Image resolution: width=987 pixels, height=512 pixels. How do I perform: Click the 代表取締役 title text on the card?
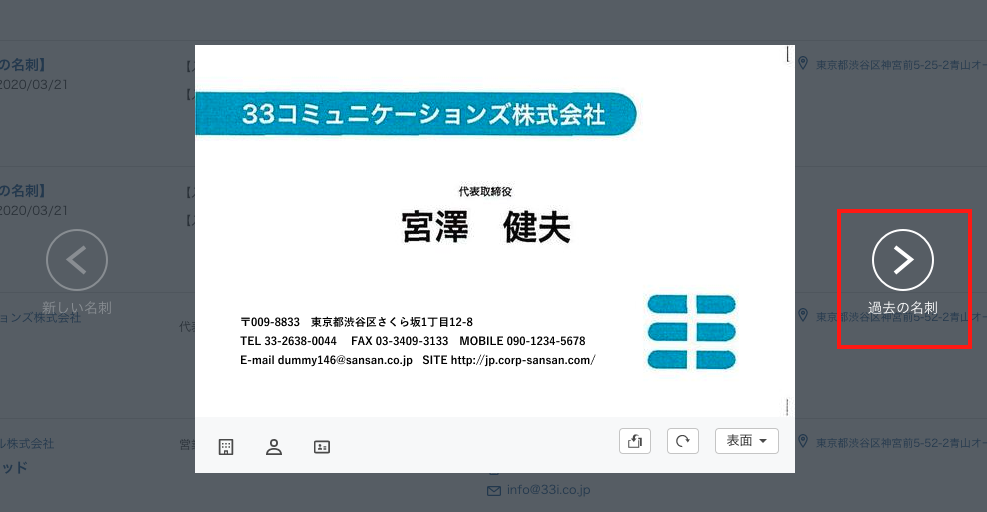(x=485, y=191)
